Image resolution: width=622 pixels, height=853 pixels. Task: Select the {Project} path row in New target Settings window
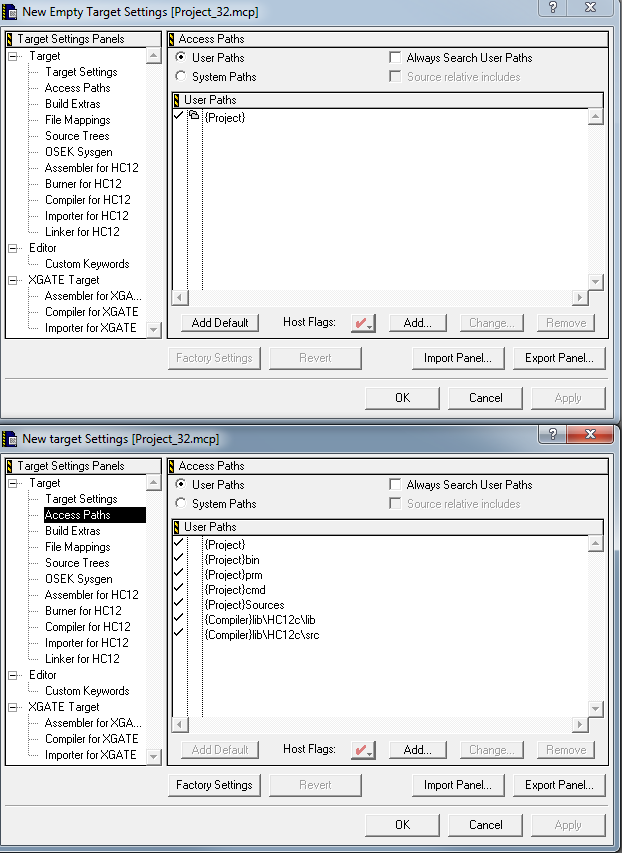(x=225, y=545)
